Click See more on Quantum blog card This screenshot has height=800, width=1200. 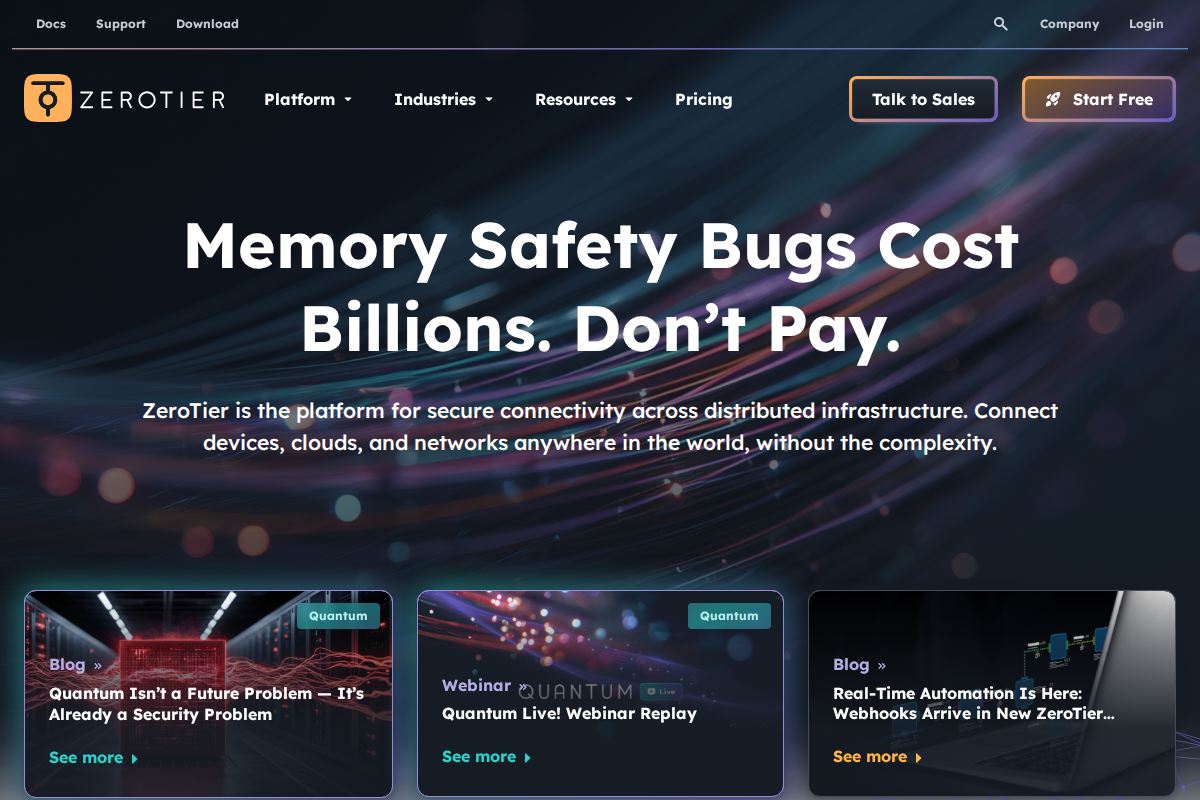[93, 758]
